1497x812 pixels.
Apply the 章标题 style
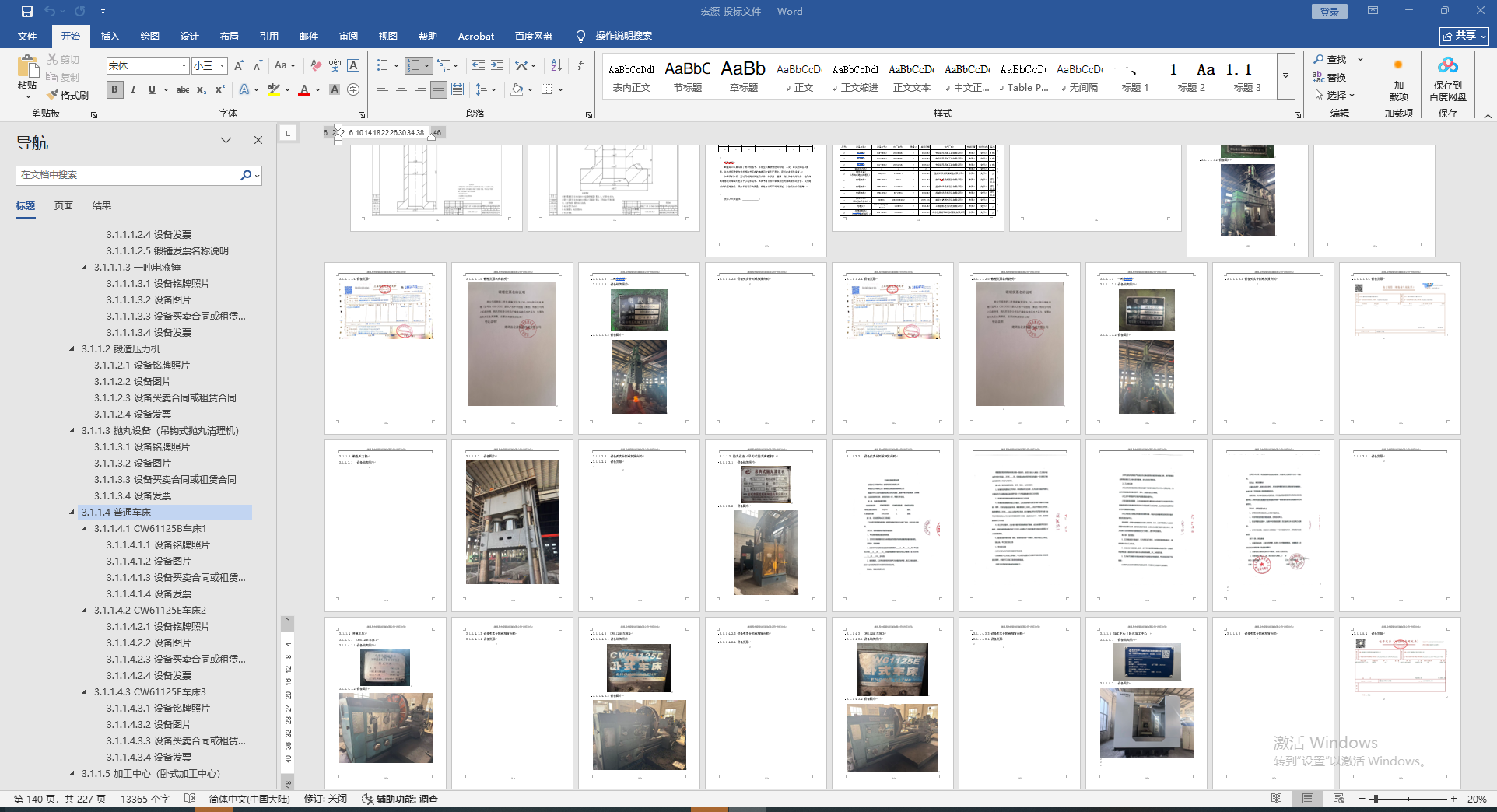pyautogui.click(x=744, y=77)
